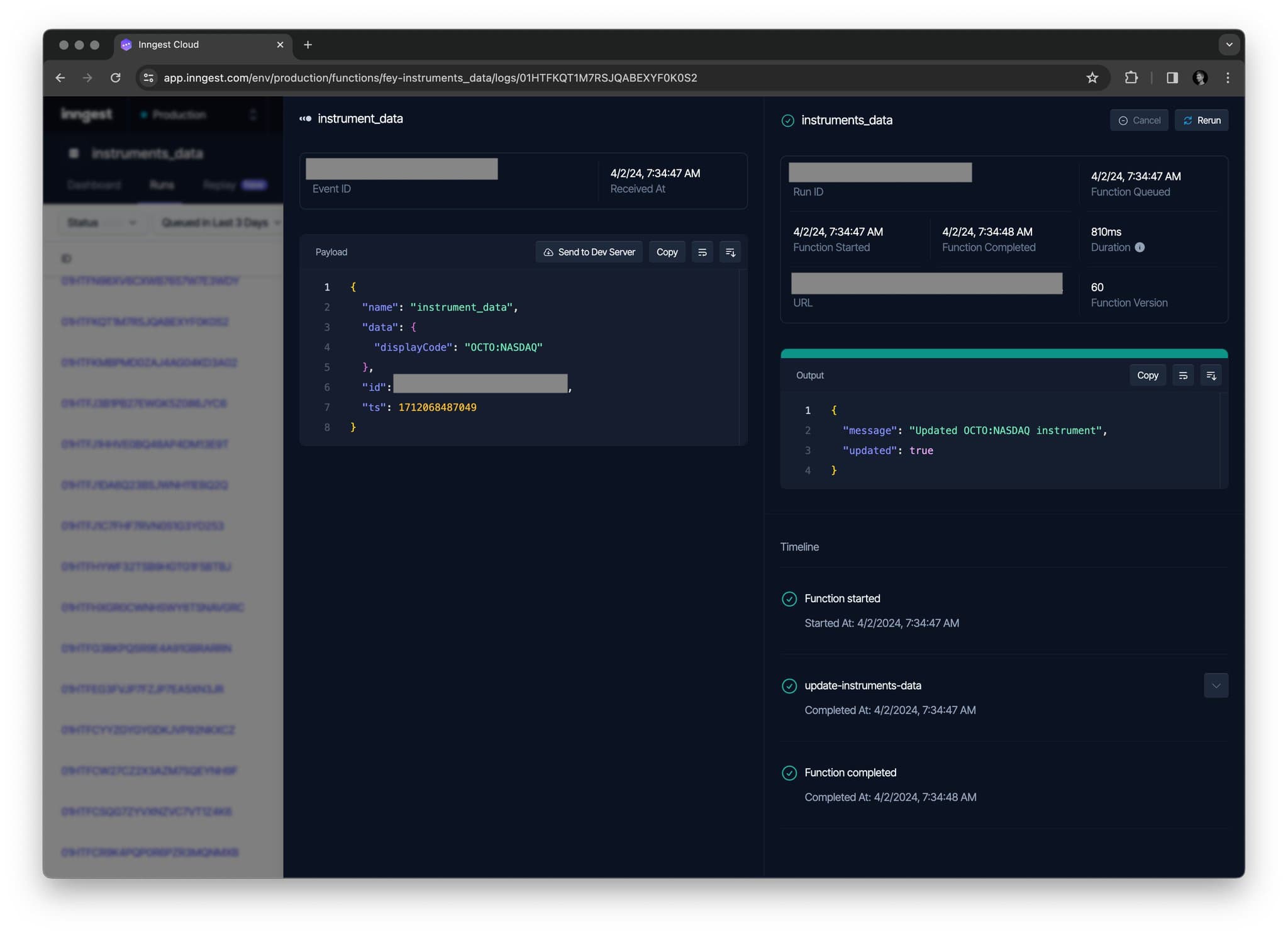
Task: Copy the function Output
Action: coord(1147,374)
